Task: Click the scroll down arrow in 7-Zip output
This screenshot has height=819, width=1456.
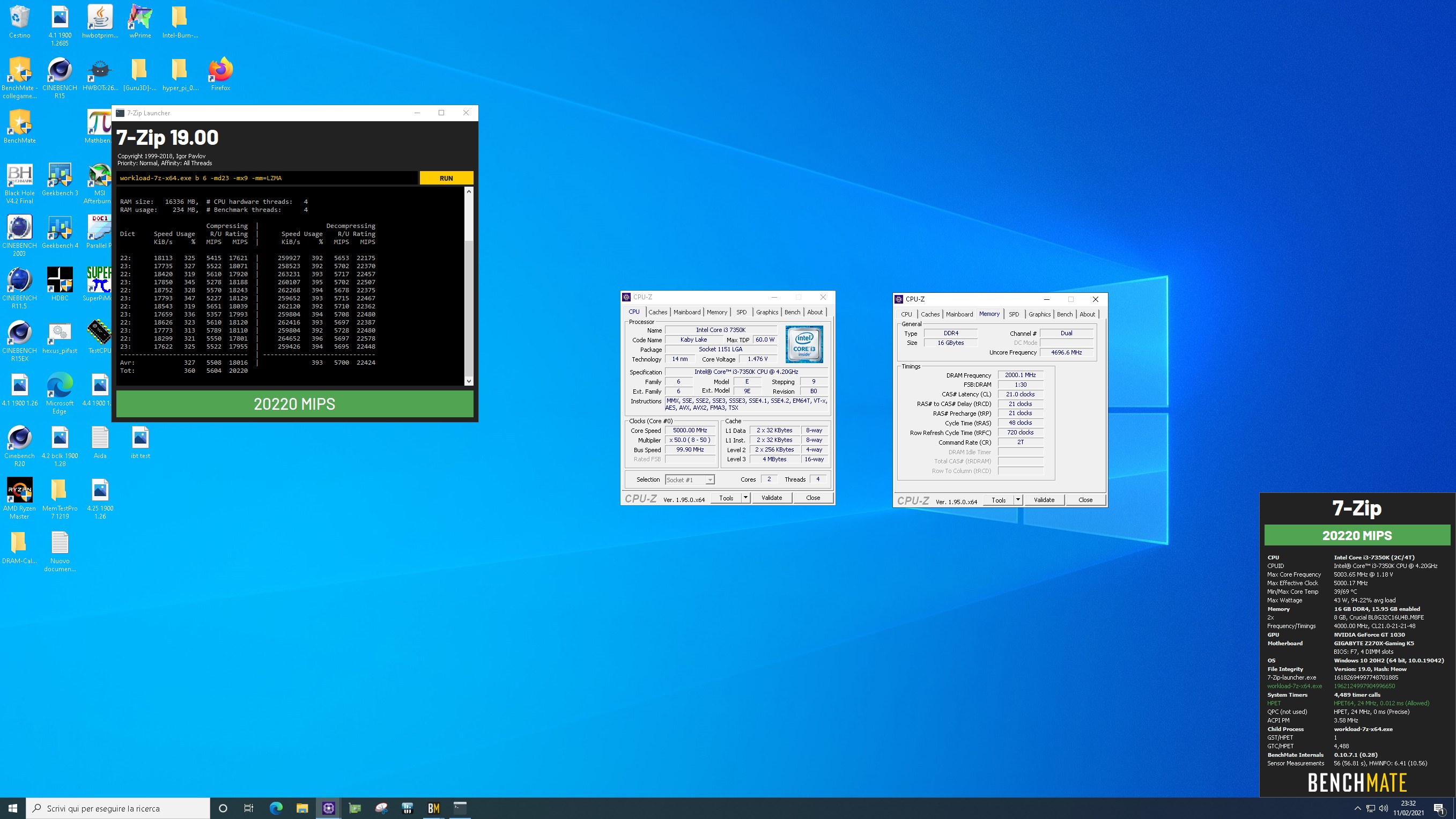Action: click(469, 381)
